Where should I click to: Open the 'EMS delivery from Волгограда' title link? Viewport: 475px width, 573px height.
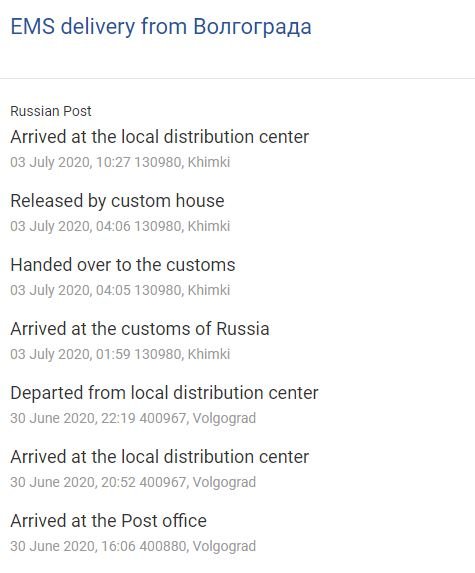161,27
